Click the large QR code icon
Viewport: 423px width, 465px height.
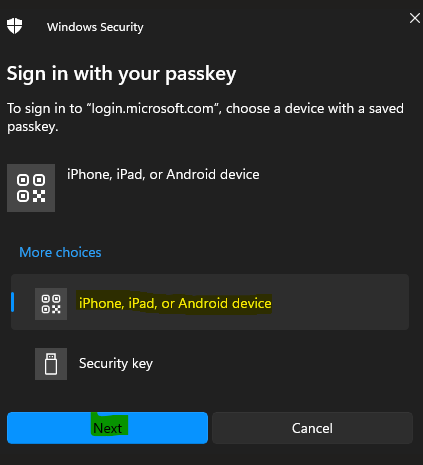31,188
